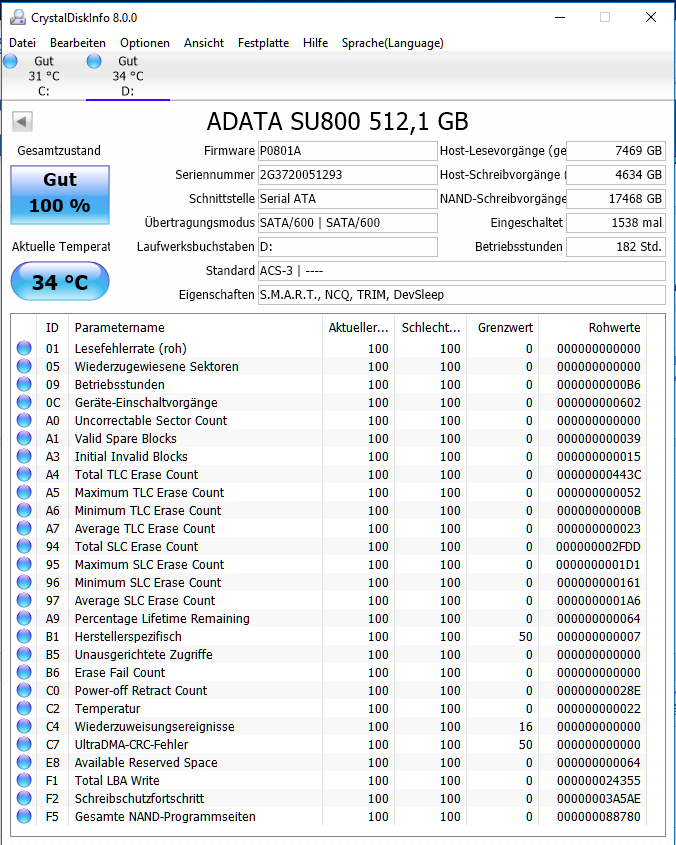The height and width of the screenshot is (845, 676).
Task: Click raw value 000000088780
Action: 599,817
